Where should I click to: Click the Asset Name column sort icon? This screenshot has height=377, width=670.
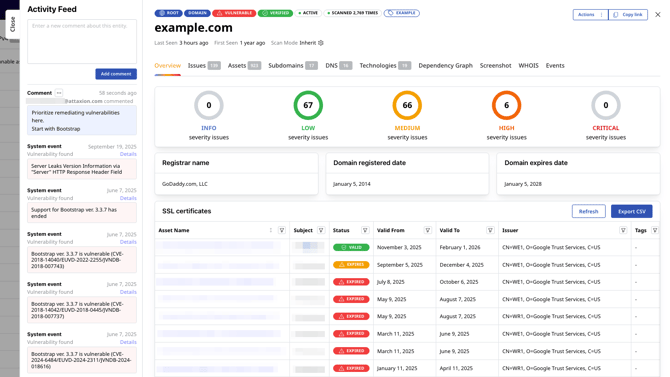270,230
